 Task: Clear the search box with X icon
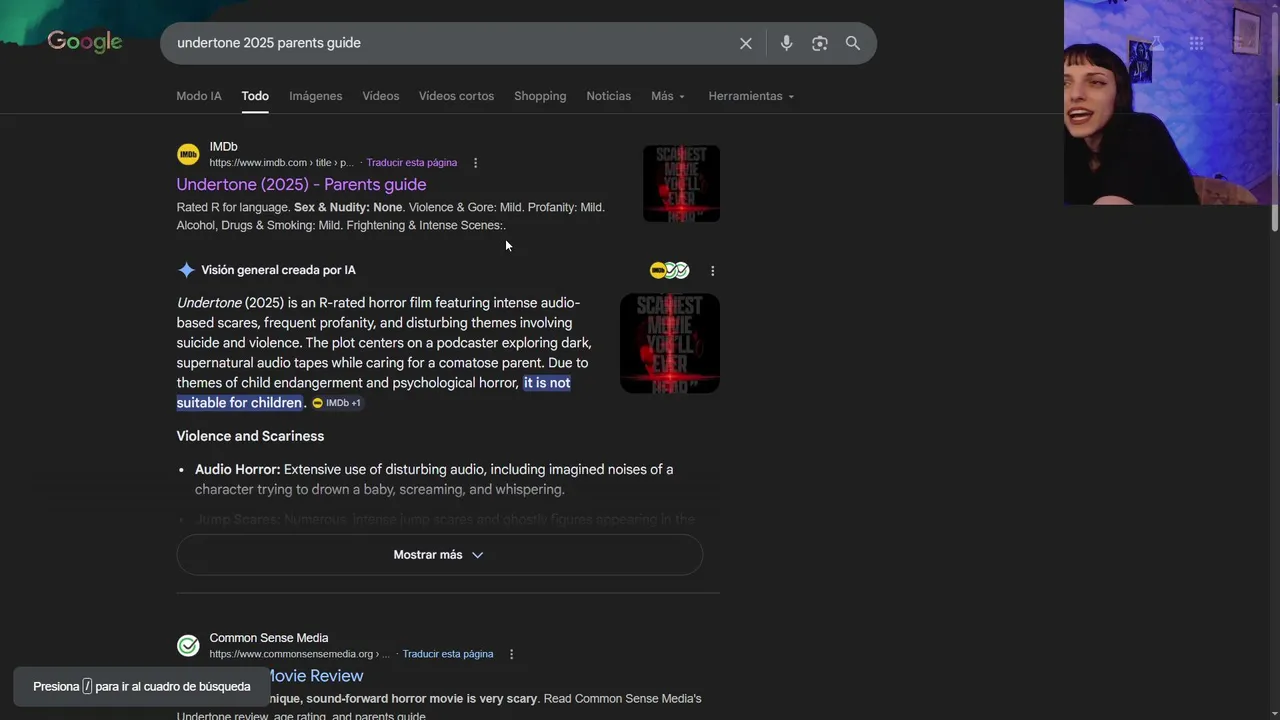pyautogui.click(x=746, y=43)
